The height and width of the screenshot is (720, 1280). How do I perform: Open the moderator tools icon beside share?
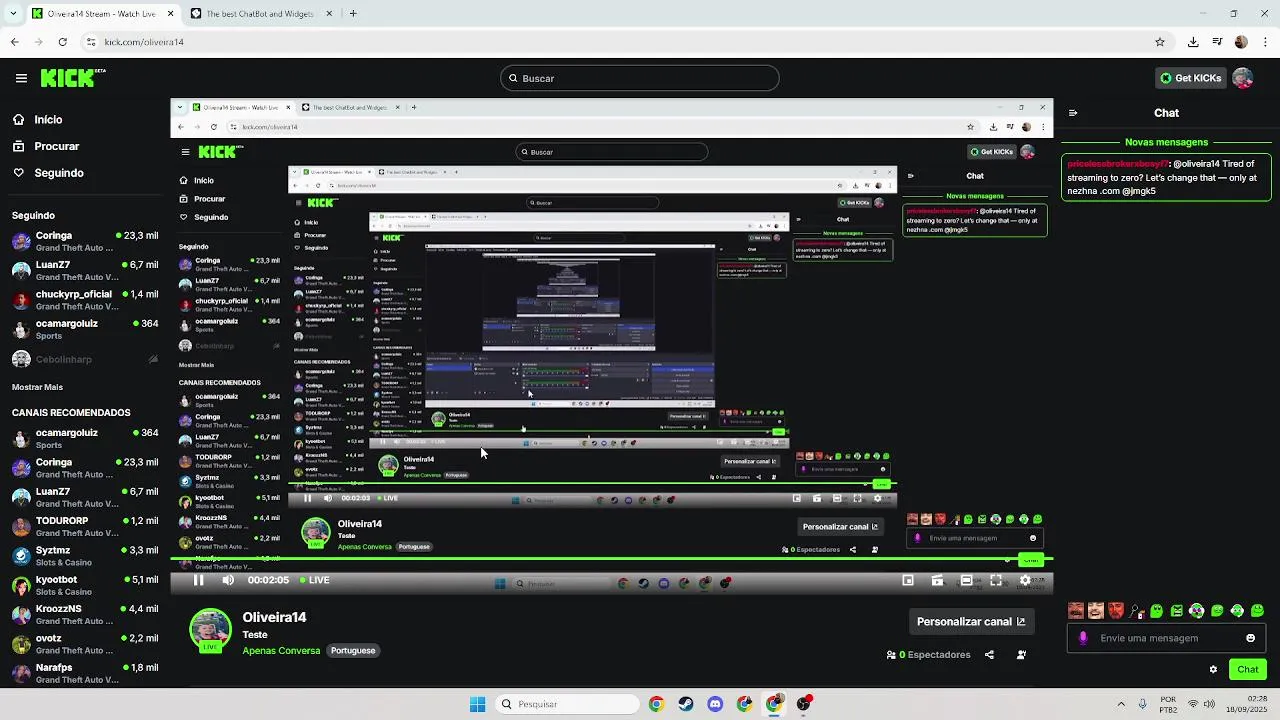point(1021,655)
